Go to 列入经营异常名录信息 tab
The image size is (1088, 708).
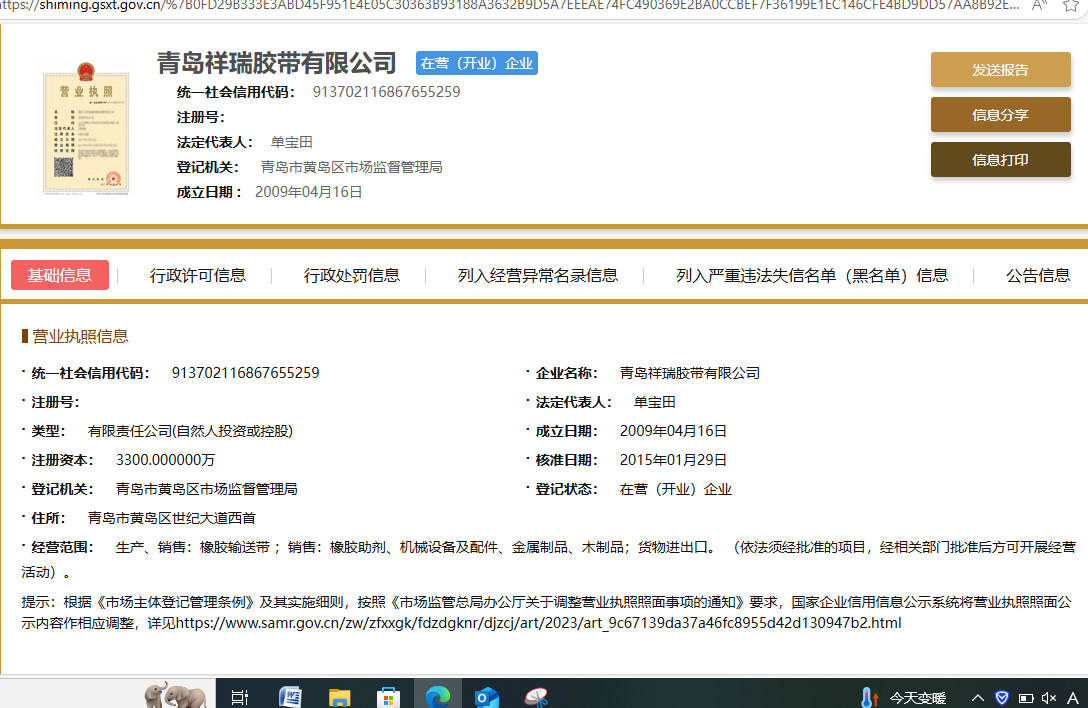tap(538, 275)
